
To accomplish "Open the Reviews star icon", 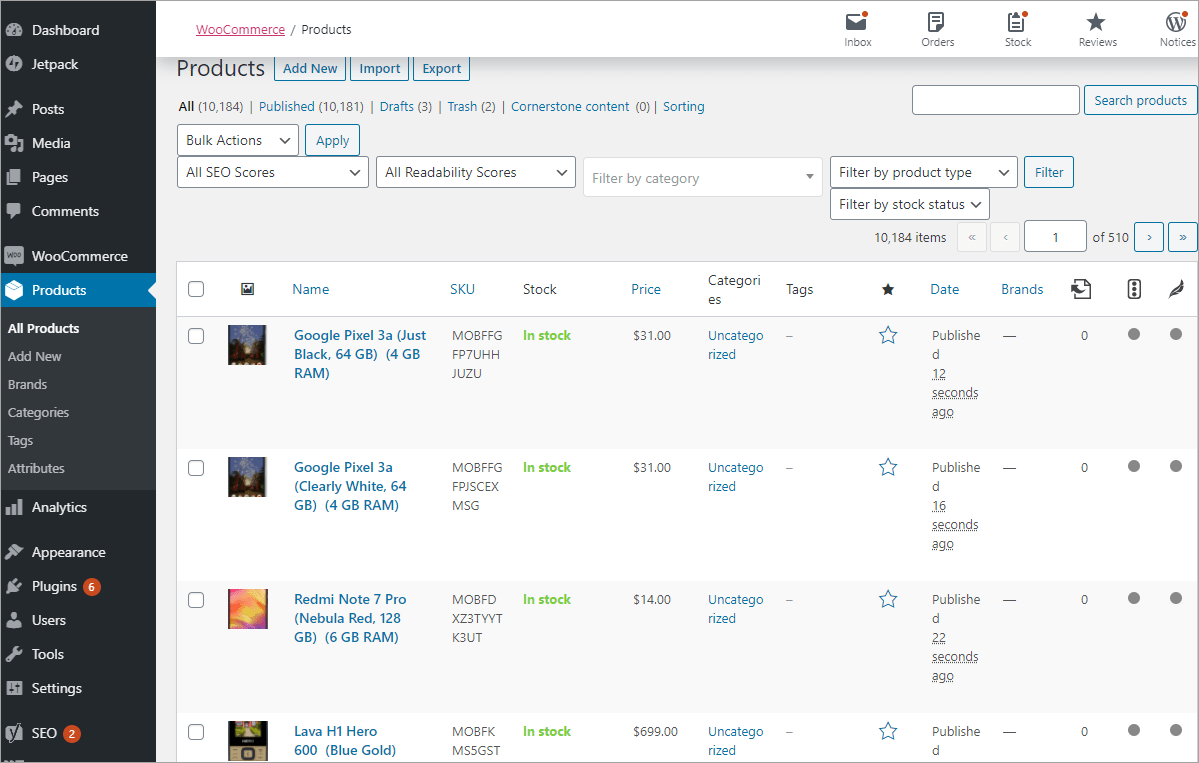I will point(1096,21).
